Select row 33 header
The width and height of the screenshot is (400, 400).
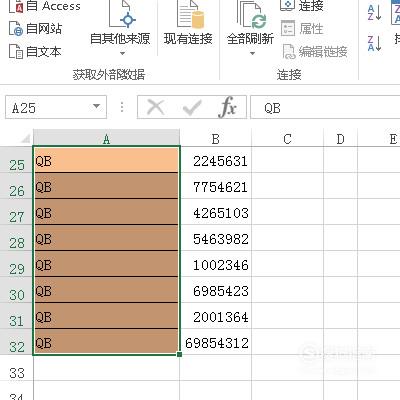[17, 373]
